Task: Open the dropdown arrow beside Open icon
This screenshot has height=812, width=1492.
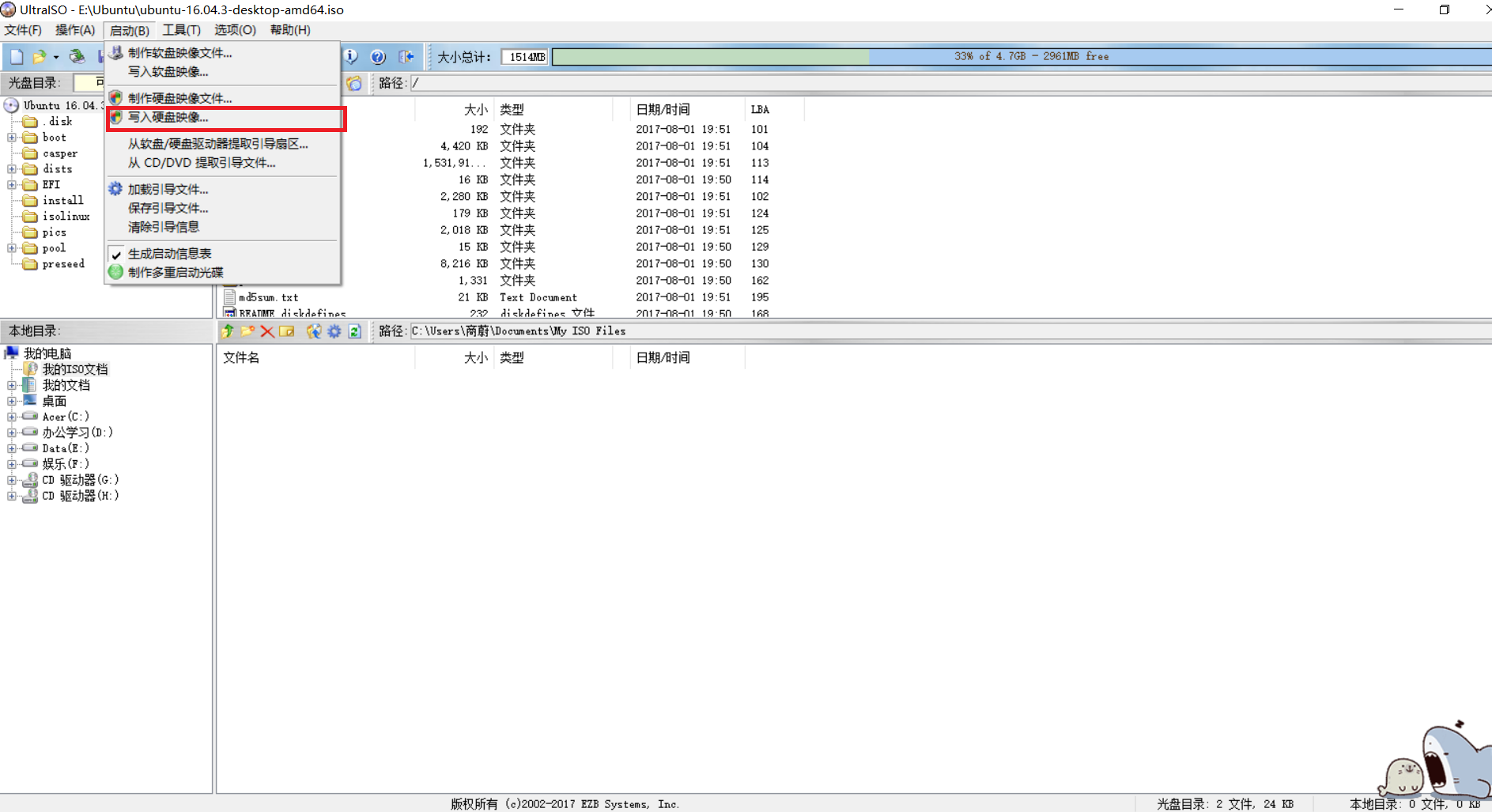Action: [55, 57]
